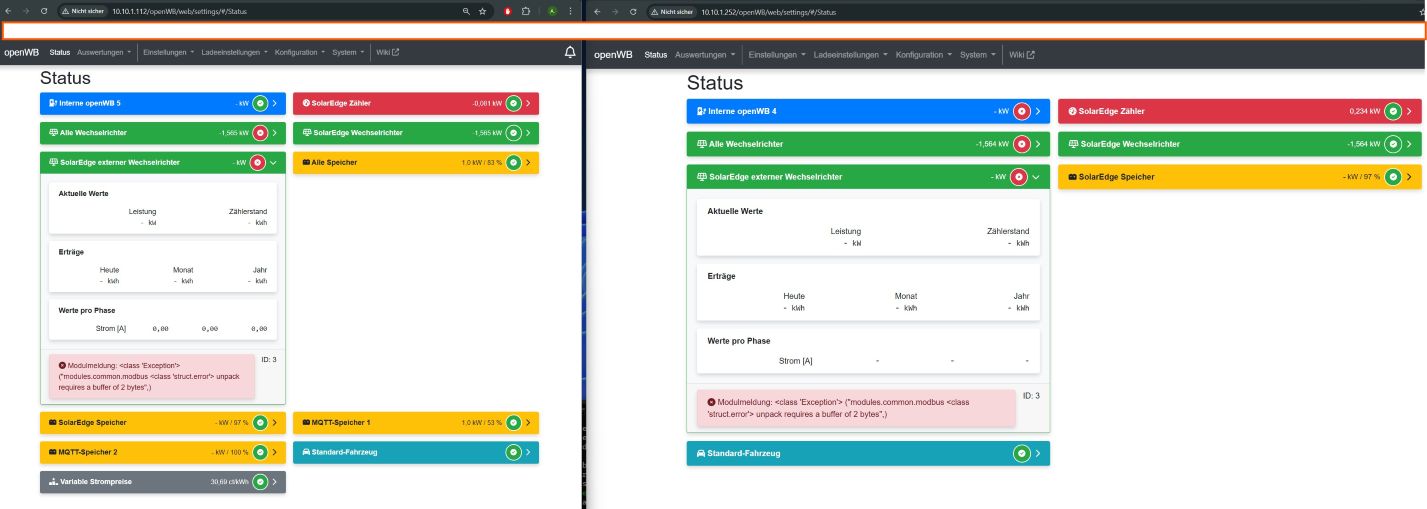Open Einstellungen menu in right window

pyautogui.click(x=776, y=55)
